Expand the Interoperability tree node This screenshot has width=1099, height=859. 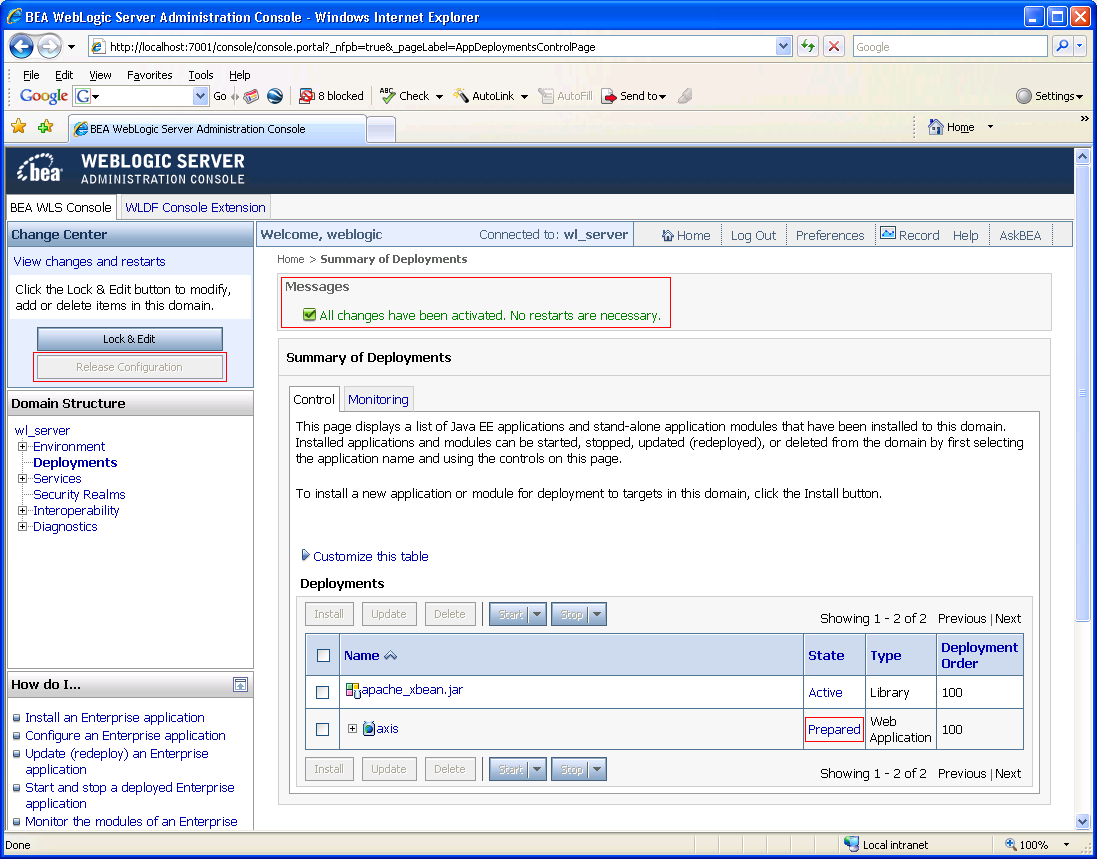22,511
